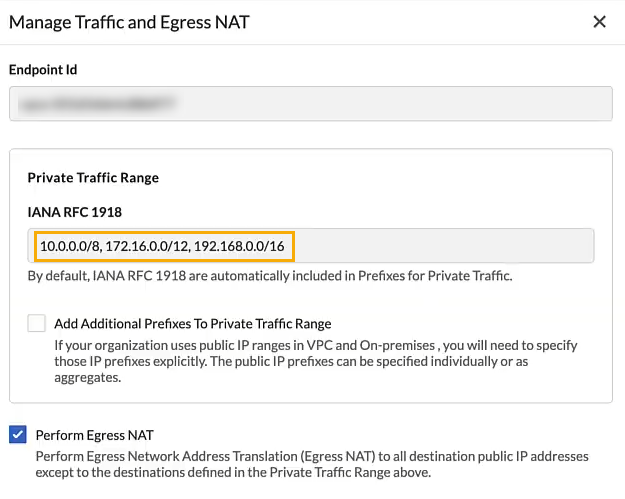Click the Perform Egress NAT label text
This screenshot has width=625, height=499.
[x=94, y=435]
